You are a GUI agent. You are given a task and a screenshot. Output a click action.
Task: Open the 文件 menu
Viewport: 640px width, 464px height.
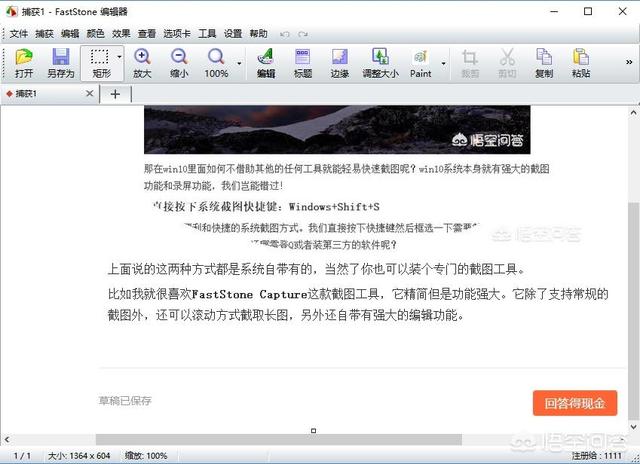pos(19,34)
